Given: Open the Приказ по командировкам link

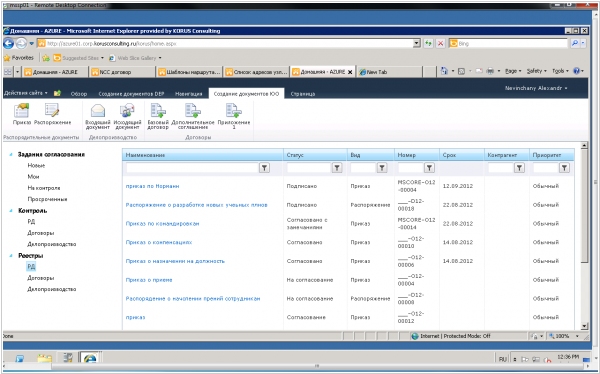Looking at the screenshot, I should click(162, 224).
